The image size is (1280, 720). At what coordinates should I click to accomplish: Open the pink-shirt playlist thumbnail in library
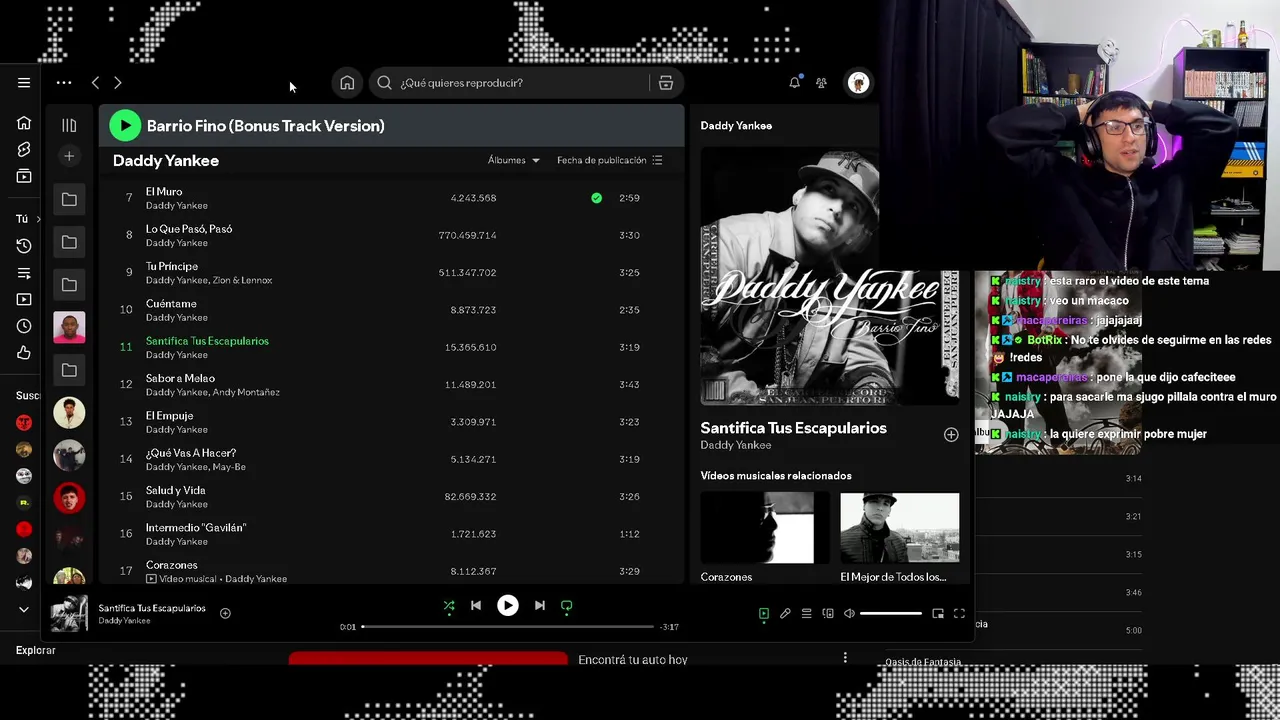pyautogui.click(x=69, y=327)
